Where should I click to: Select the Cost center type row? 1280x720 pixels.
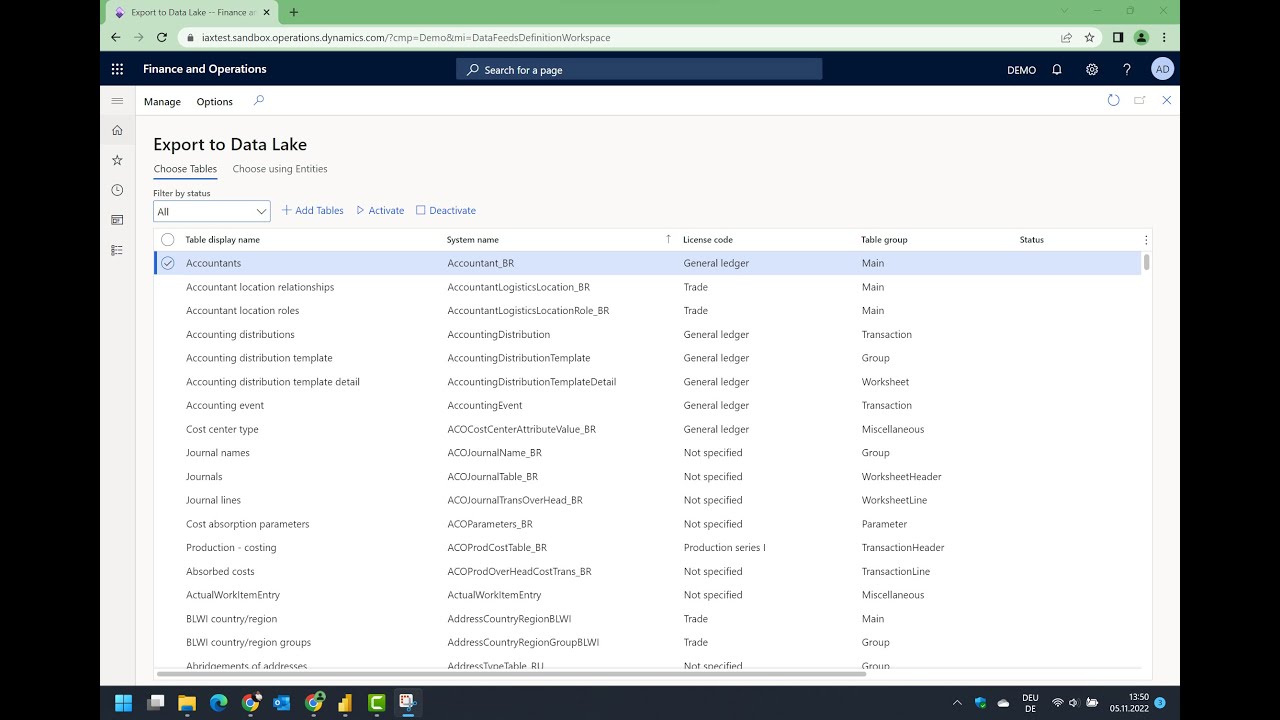(647, 429)
